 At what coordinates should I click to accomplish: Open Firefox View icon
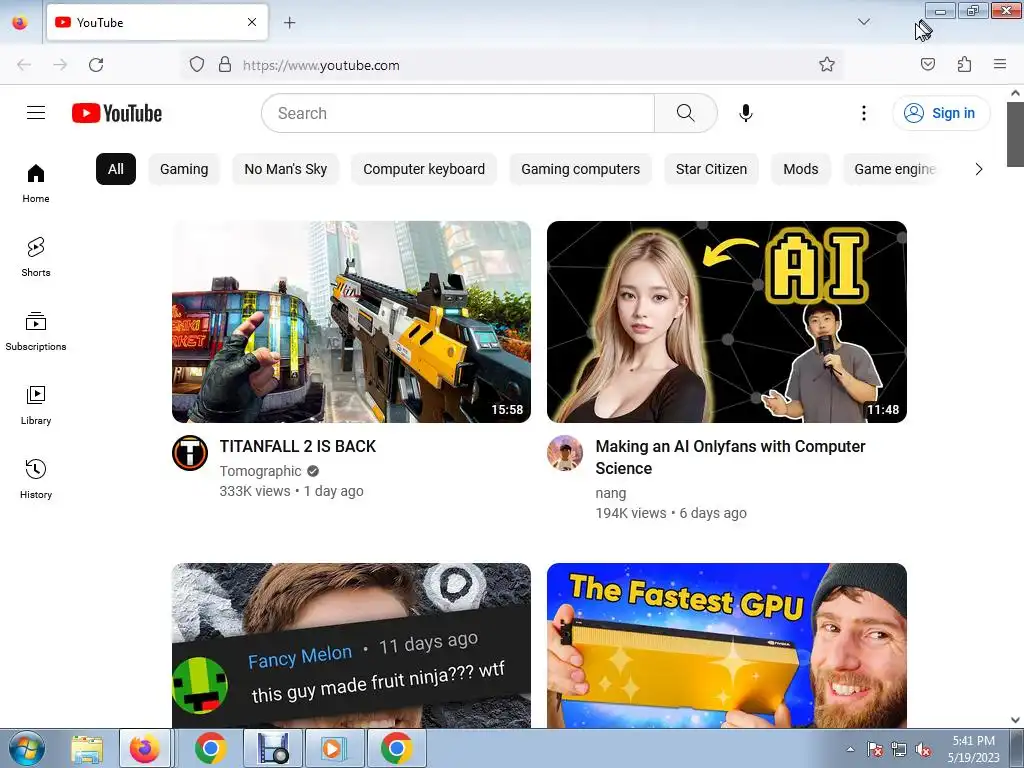[20, 22]
